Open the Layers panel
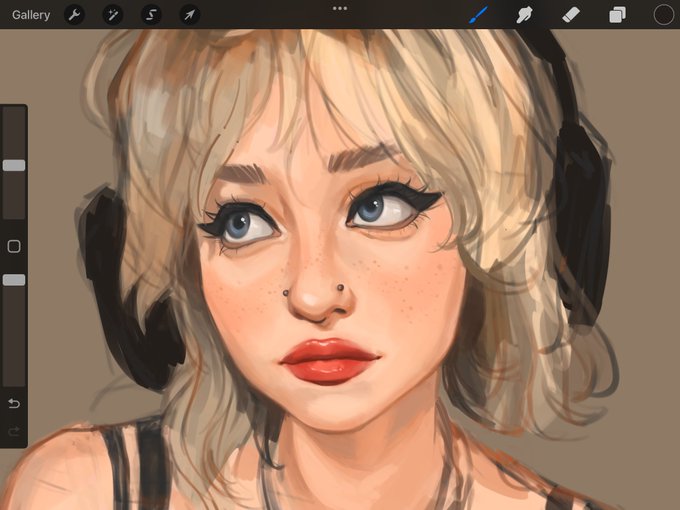 pyautogui.click(x=617, y=15)
